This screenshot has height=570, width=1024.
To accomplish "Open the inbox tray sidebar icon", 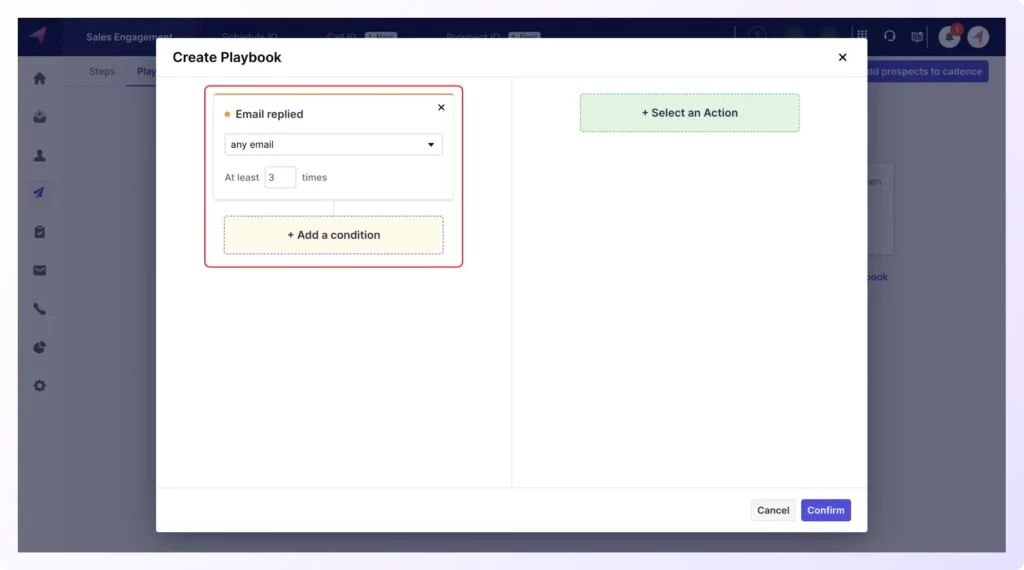I will 40,117.
